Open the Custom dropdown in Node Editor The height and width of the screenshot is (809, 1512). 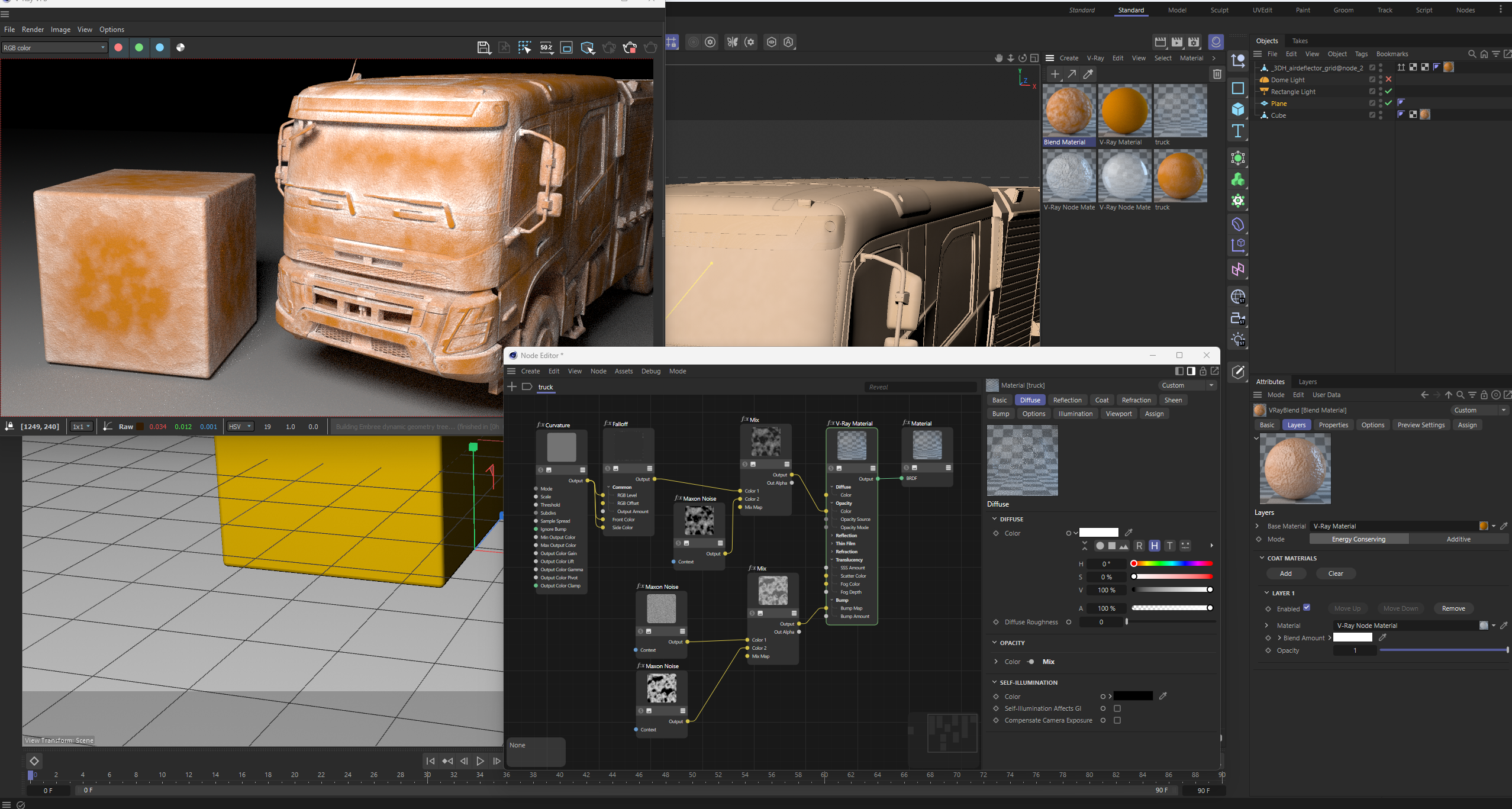[x=1187, y=385]
